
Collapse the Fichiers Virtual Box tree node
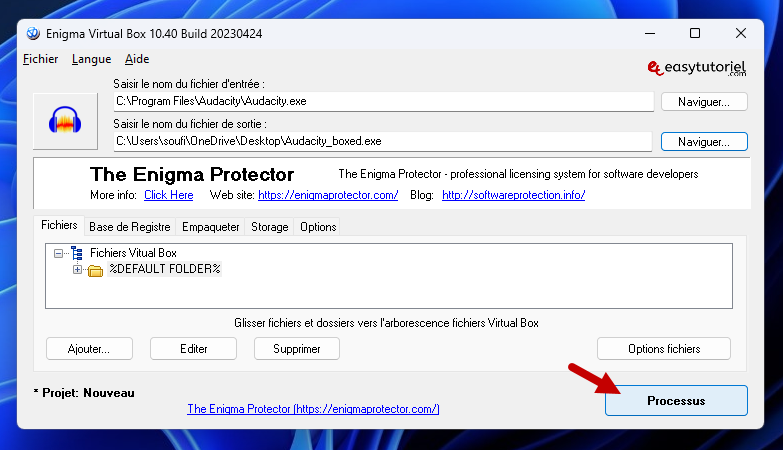pos(58,253)
